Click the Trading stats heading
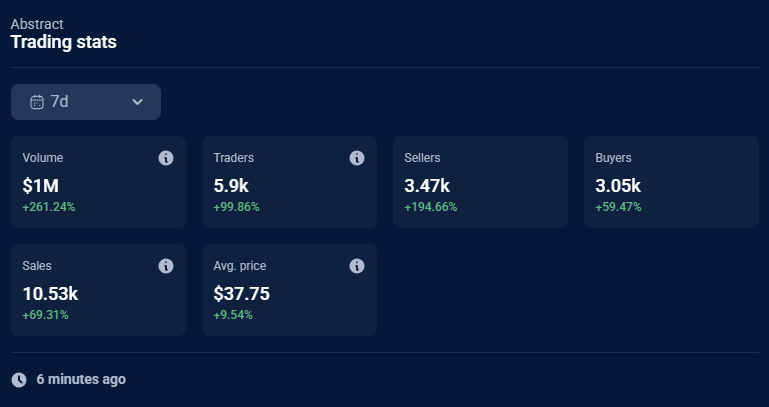769x407 pixels. (x=63, y=42)
